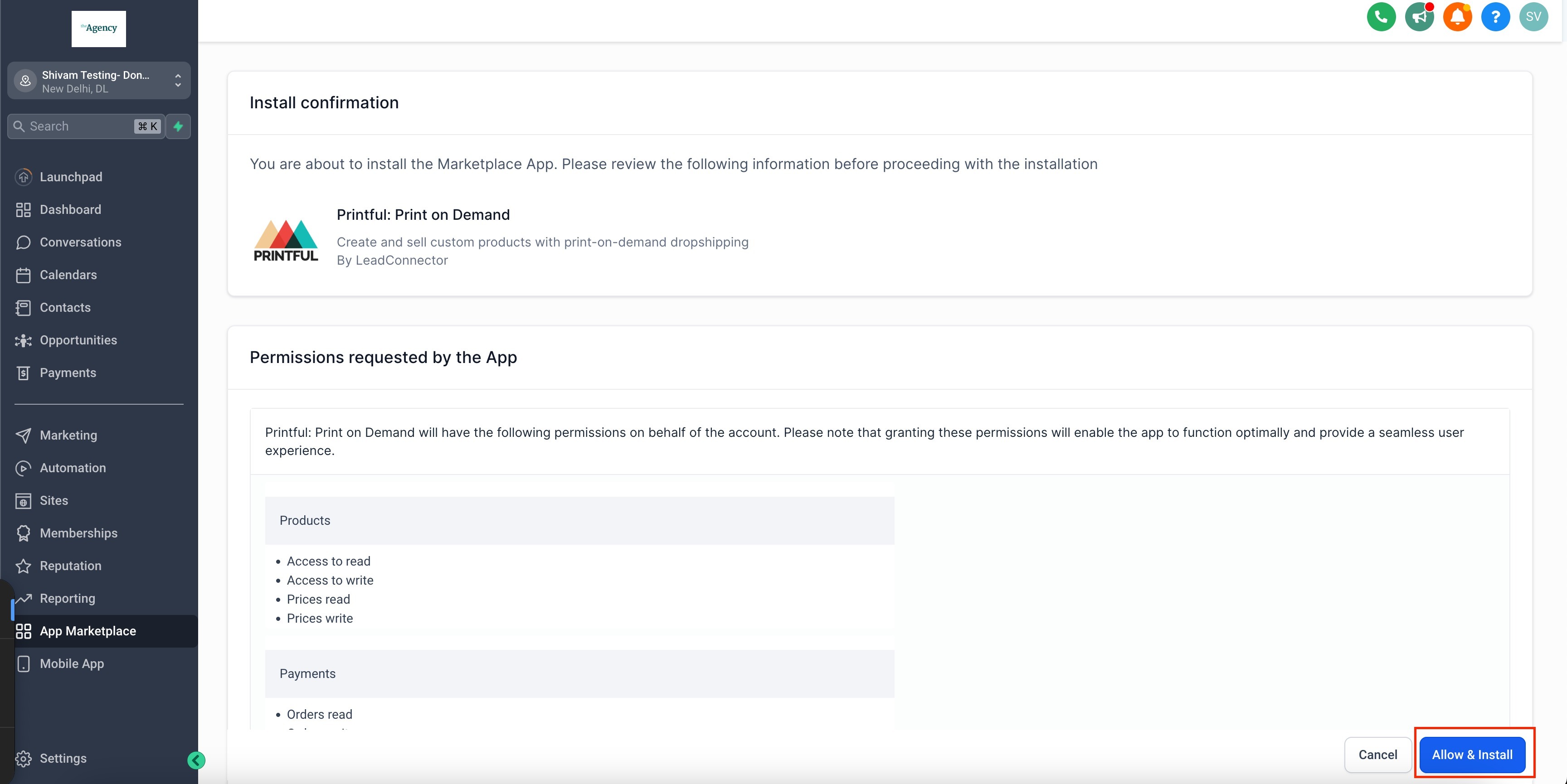
Task: Open the Opportunities sidebar item
Action: click(x=78, y=340)
